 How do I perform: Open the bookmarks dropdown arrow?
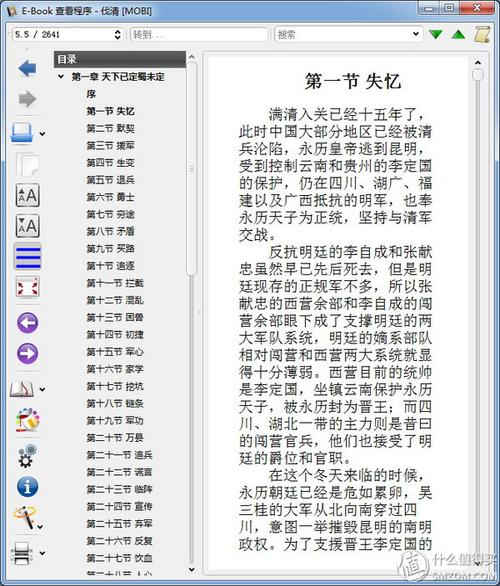tap(42, 389)
